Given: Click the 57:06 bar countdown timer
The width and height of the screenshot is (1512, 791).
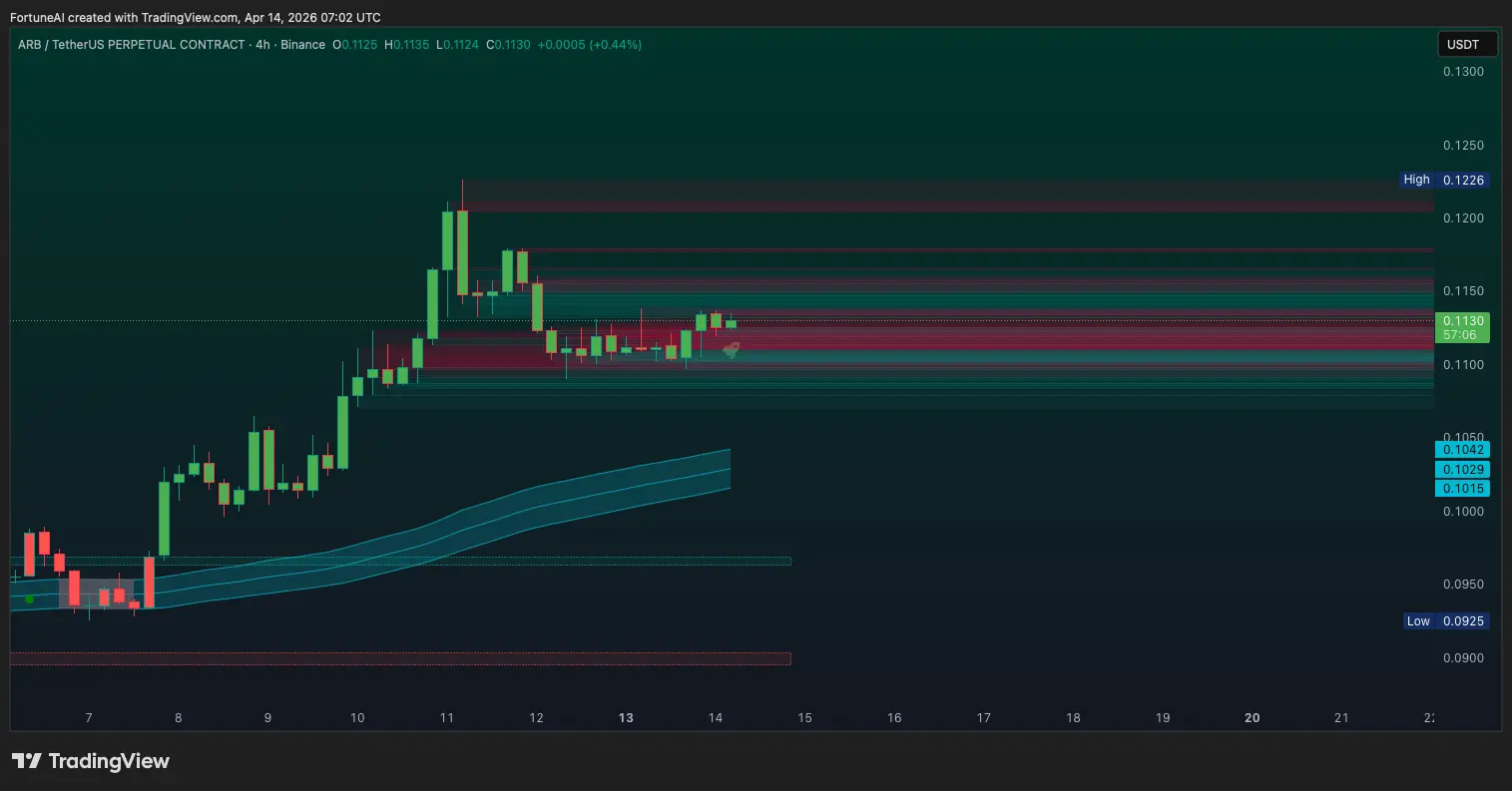Looking at the screenshot, I should tap(1462, 335).
